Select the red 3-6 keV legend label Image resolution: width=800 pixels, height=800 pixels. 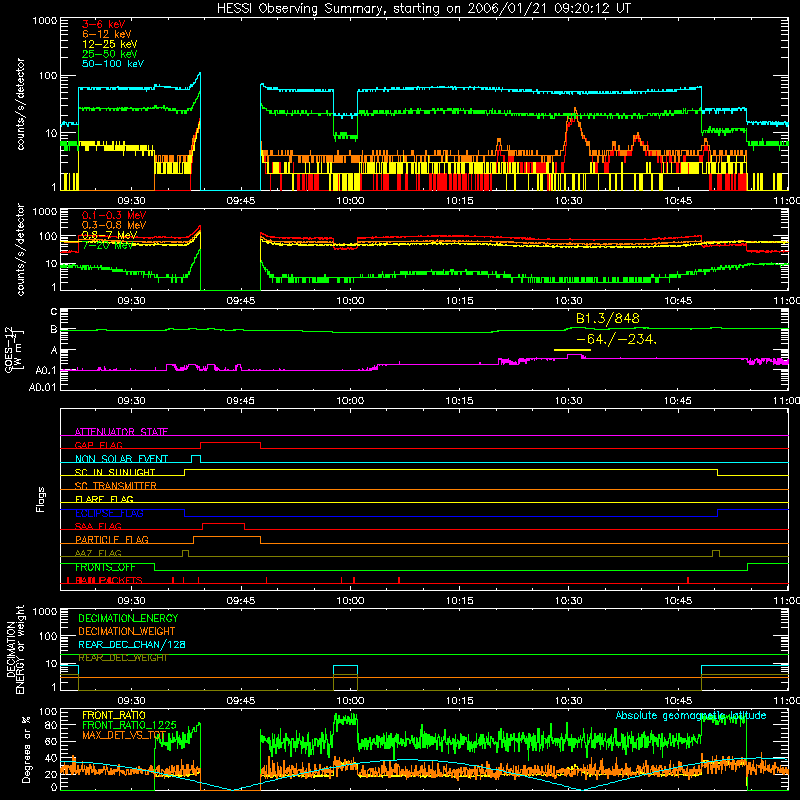[x=103, y=24]
